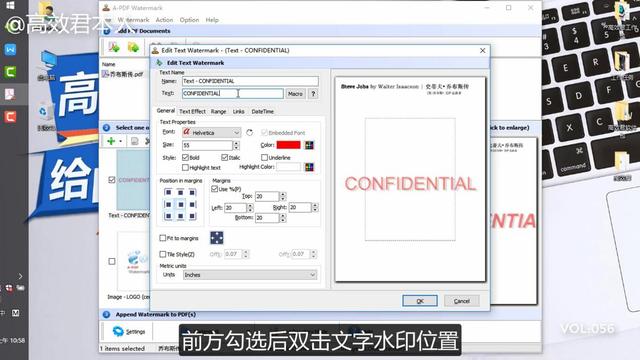The width and height of the screenshot is (640, 360).
Task: Select bottom-right position in margins grid
Action: point(192,216)
